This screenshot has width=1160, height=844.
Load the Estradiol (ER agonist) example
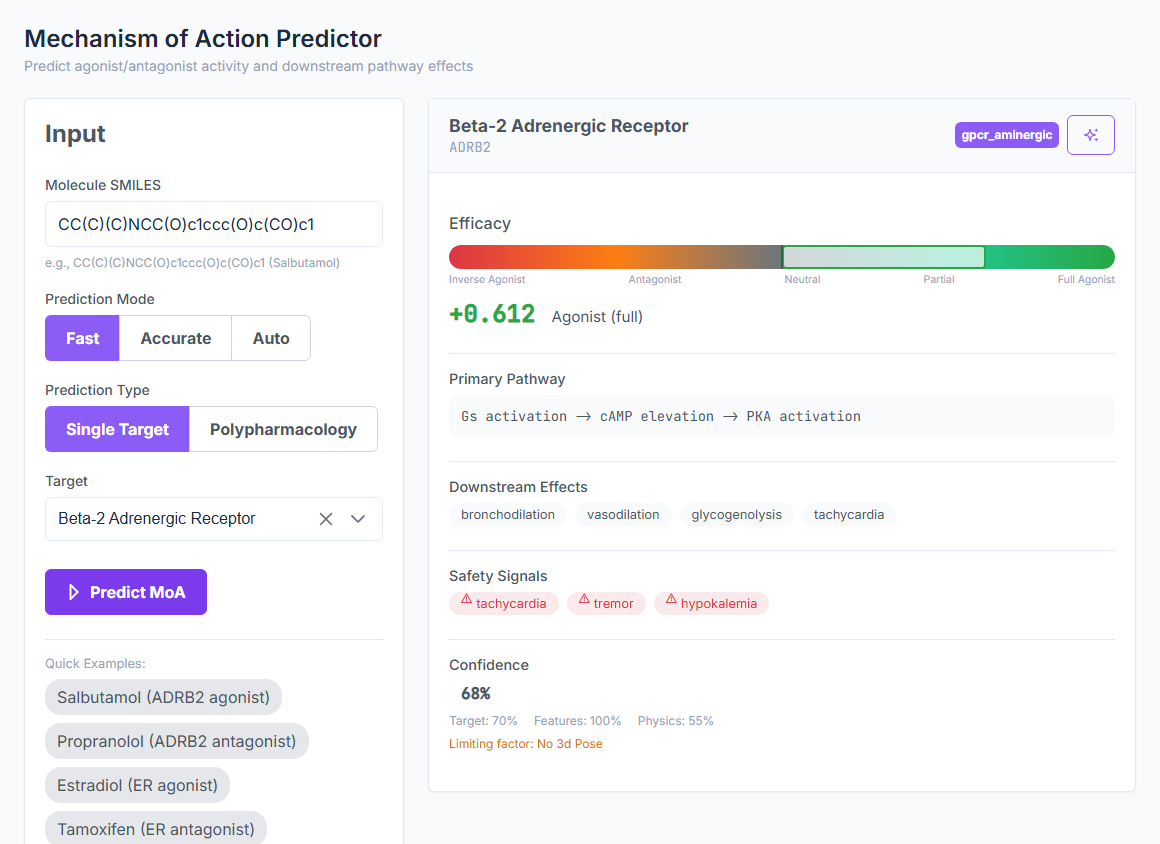pos(138,785)
